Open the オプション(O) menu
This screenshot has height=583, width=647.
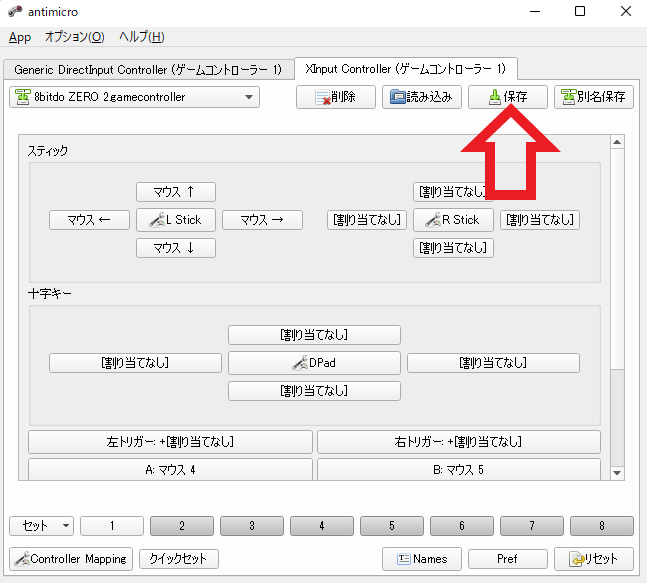tap(74, 37)
